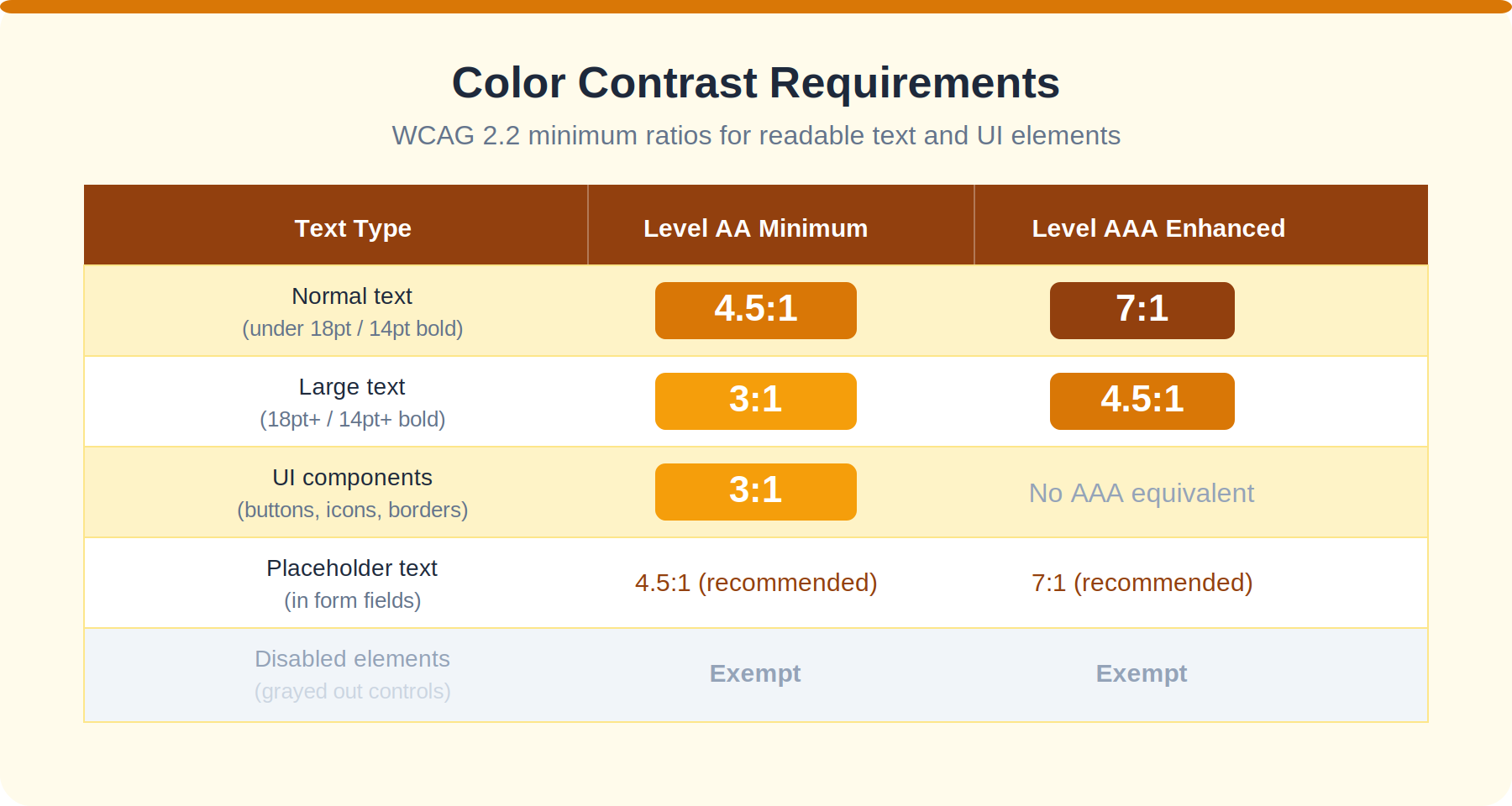Click the 4.5:1 badge for Normal text

[x=756, y=311]
